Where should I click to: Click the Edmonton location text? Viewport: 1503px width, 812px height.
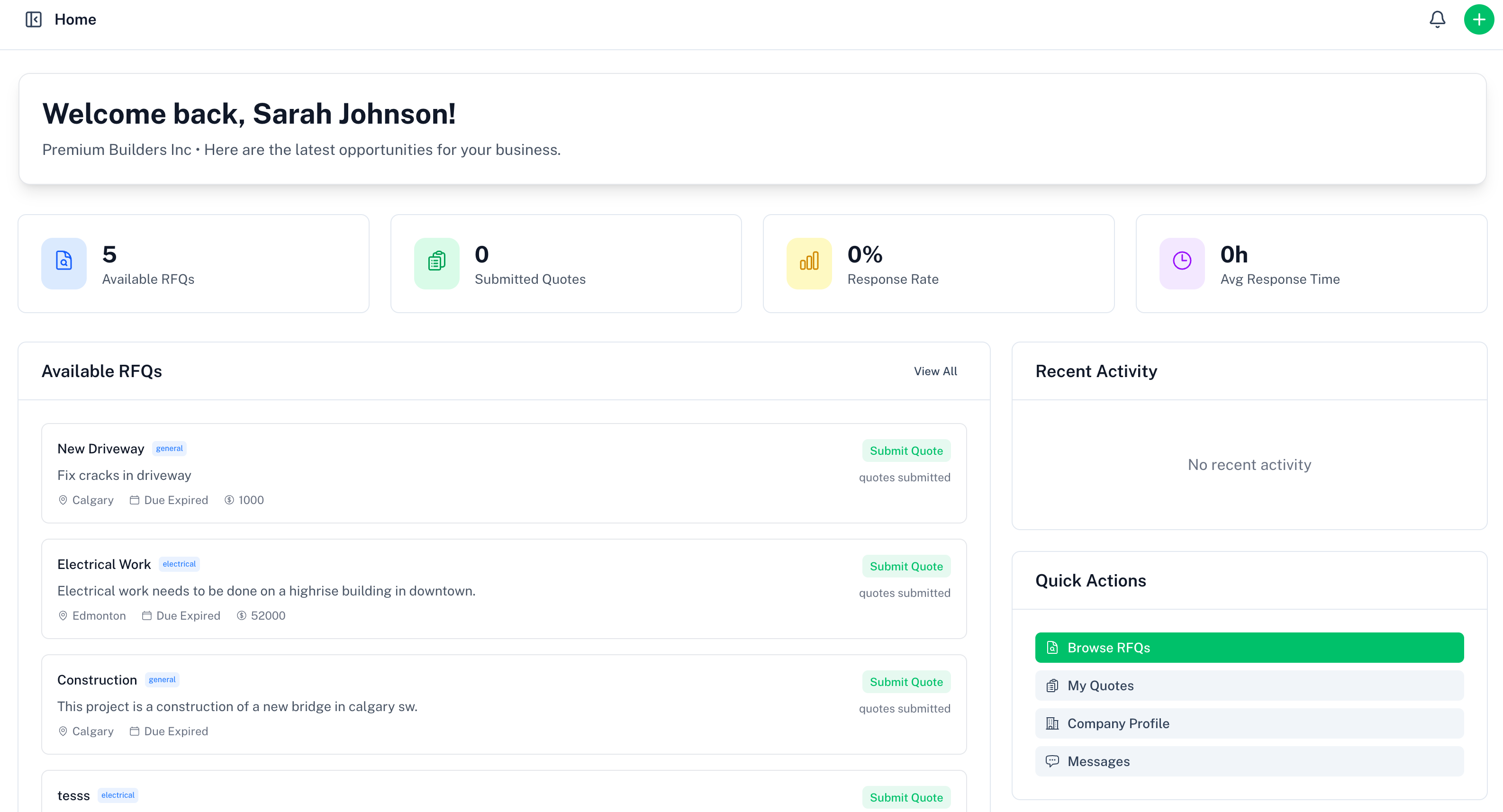point(99,615)
